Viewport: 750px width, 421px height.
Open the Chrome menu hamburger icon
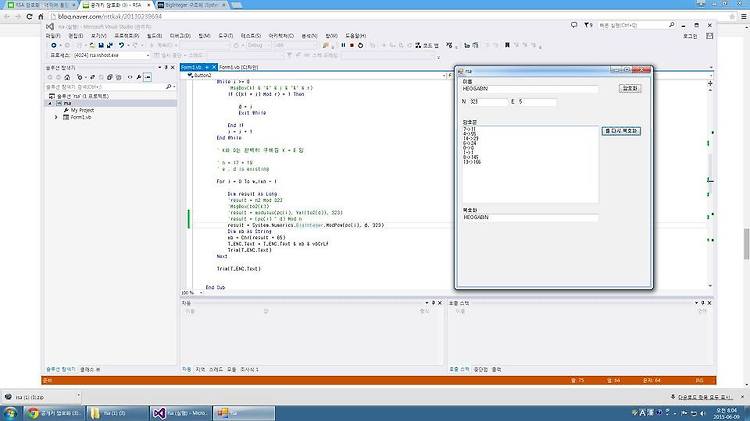point(744,16)
